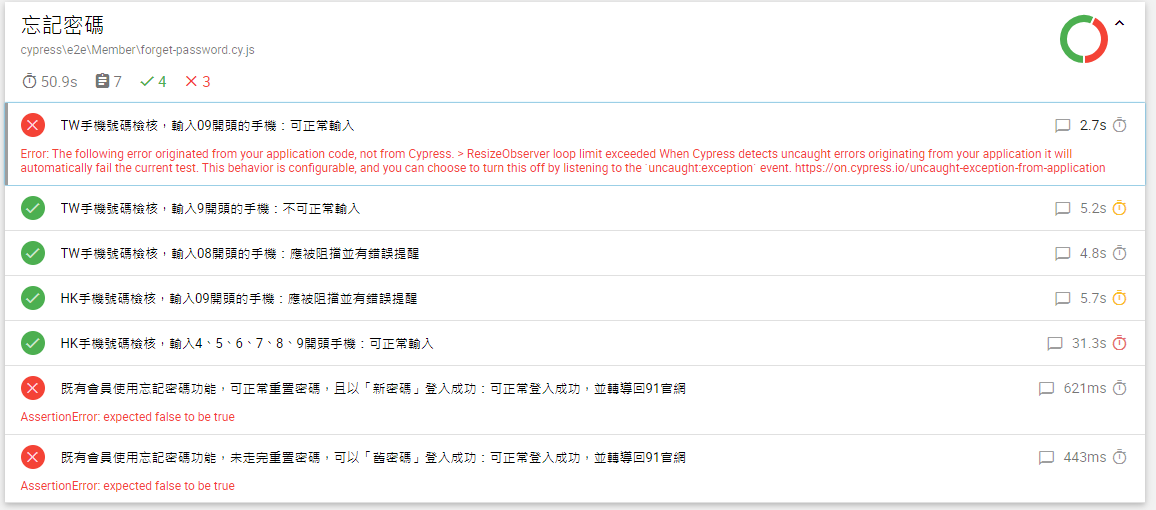This screenshot has width=1156, height=510.
Task: Click the total tests count 7
Action: [109, 81]
